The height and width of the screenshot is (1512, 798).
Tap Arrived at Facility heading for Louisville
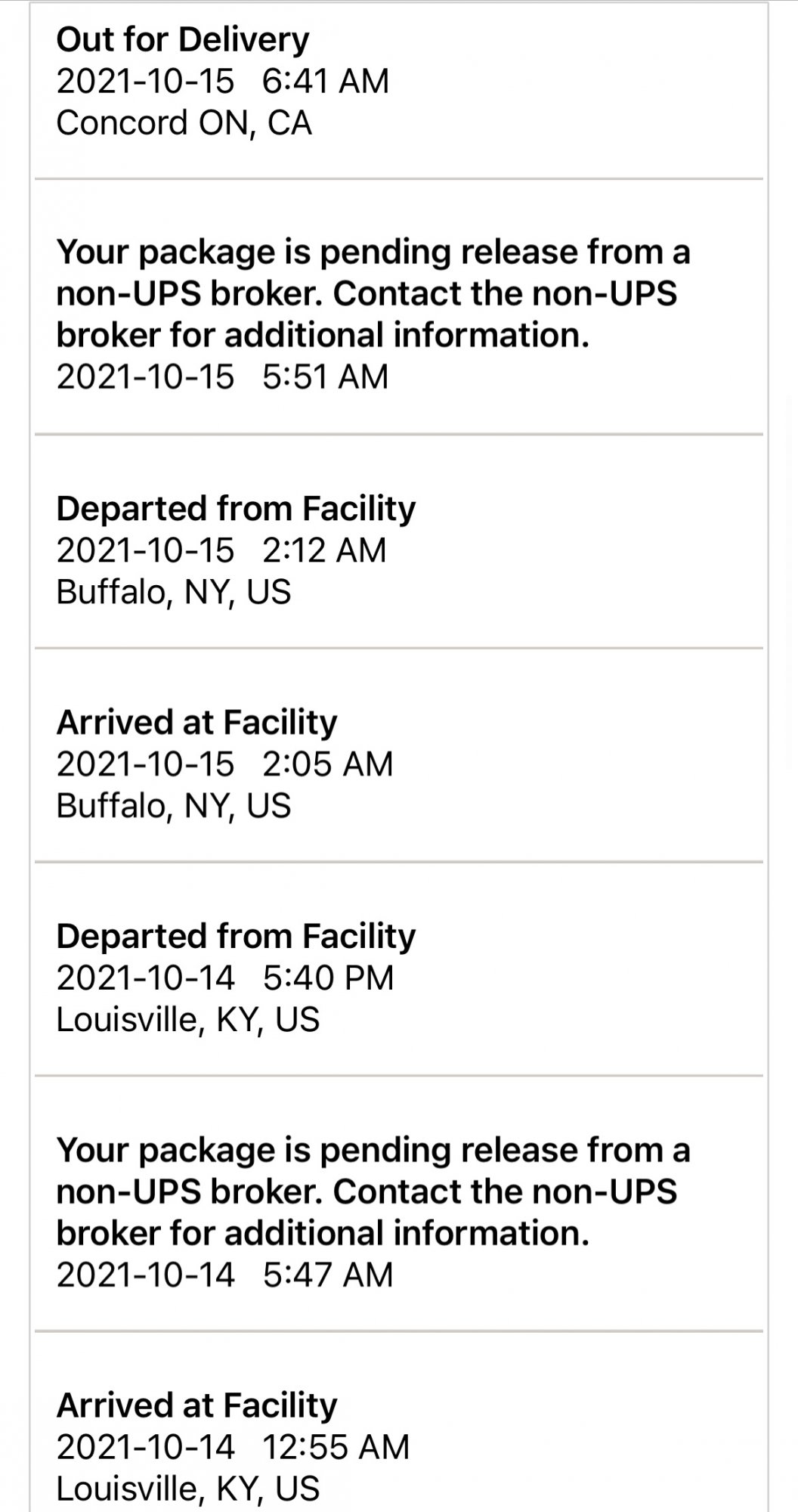(196, 1405)
